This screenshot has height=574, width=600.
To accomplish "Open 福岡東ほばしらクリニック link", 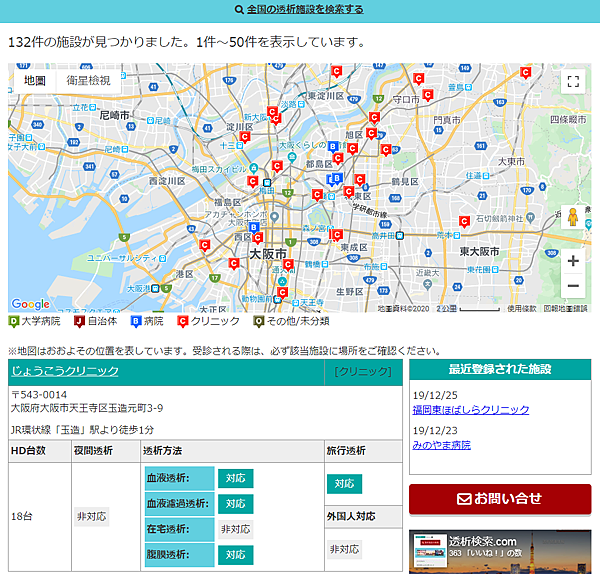I will coord(471,409).
